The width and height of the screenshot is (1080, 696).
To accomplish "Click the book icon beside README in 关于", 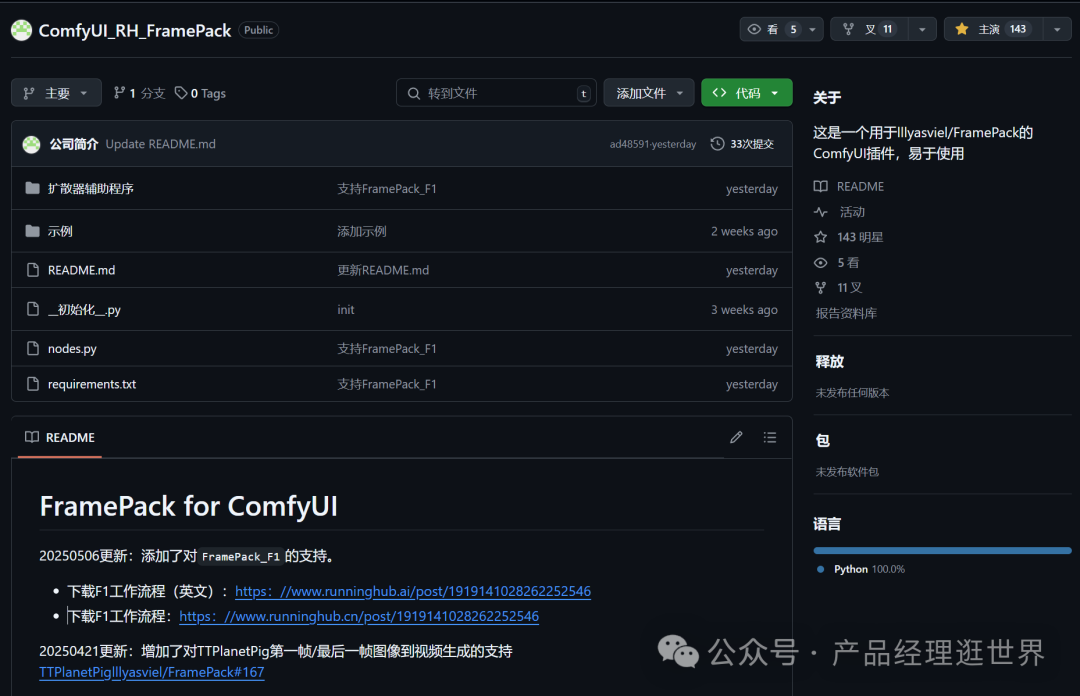I will (820, 186).
